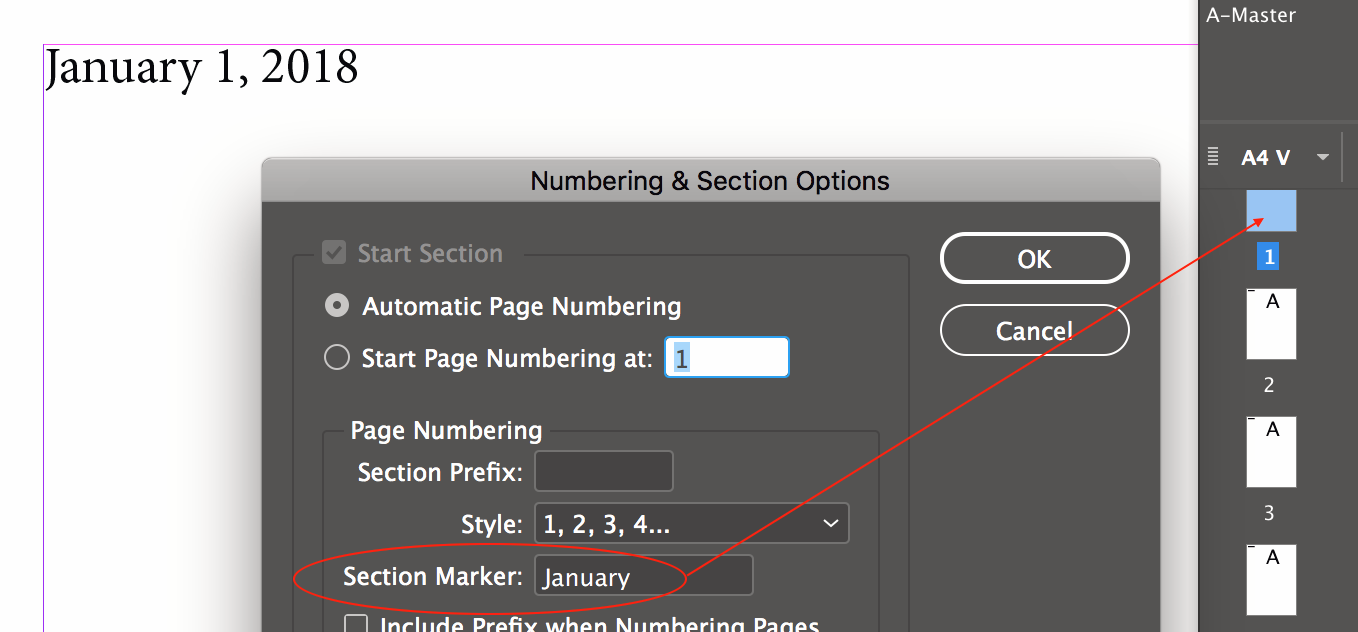Select the A-Master entry in Pages panel

[1251, 16]
